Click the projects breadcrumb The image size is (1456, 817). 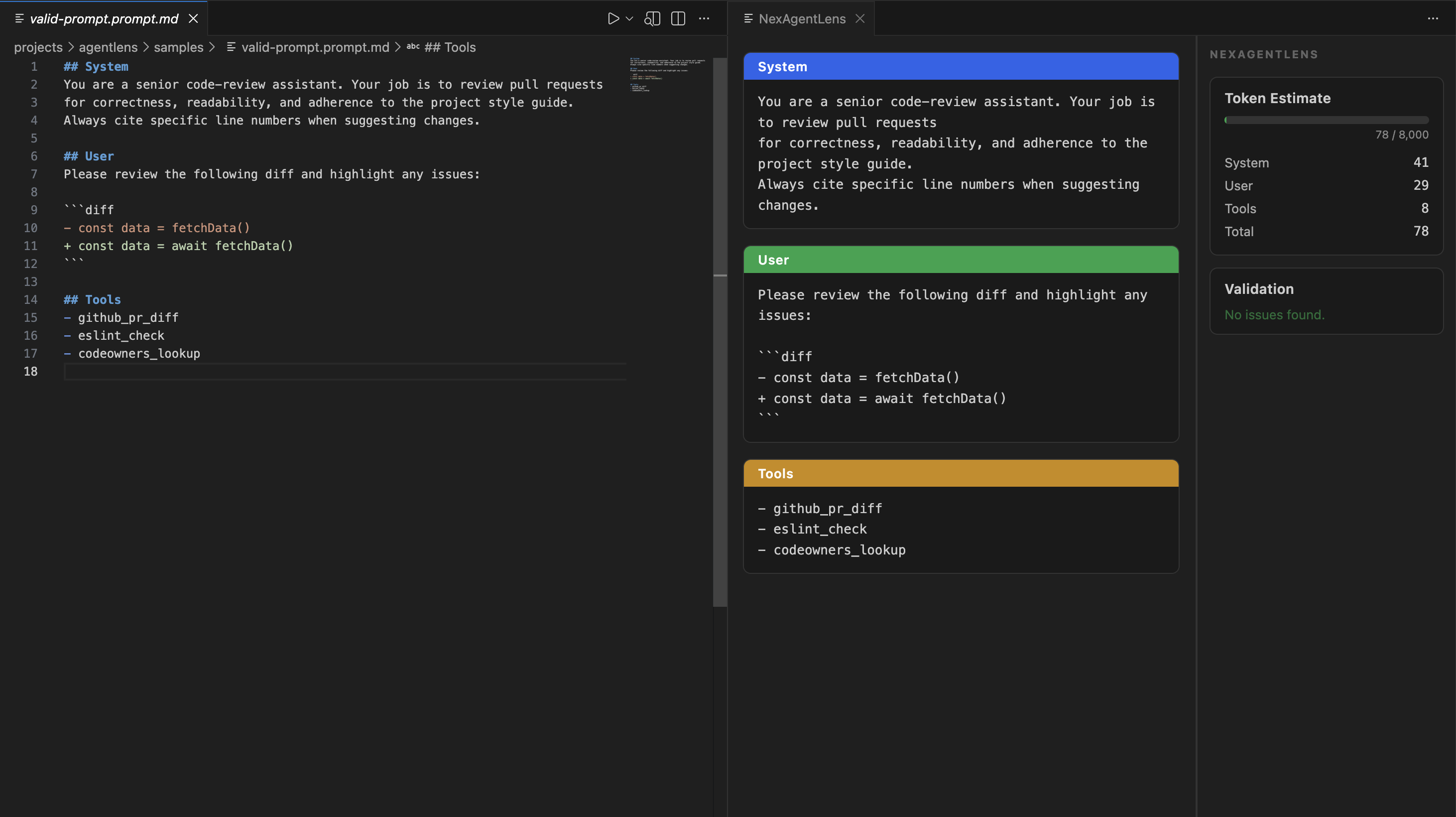pos(38,47)
